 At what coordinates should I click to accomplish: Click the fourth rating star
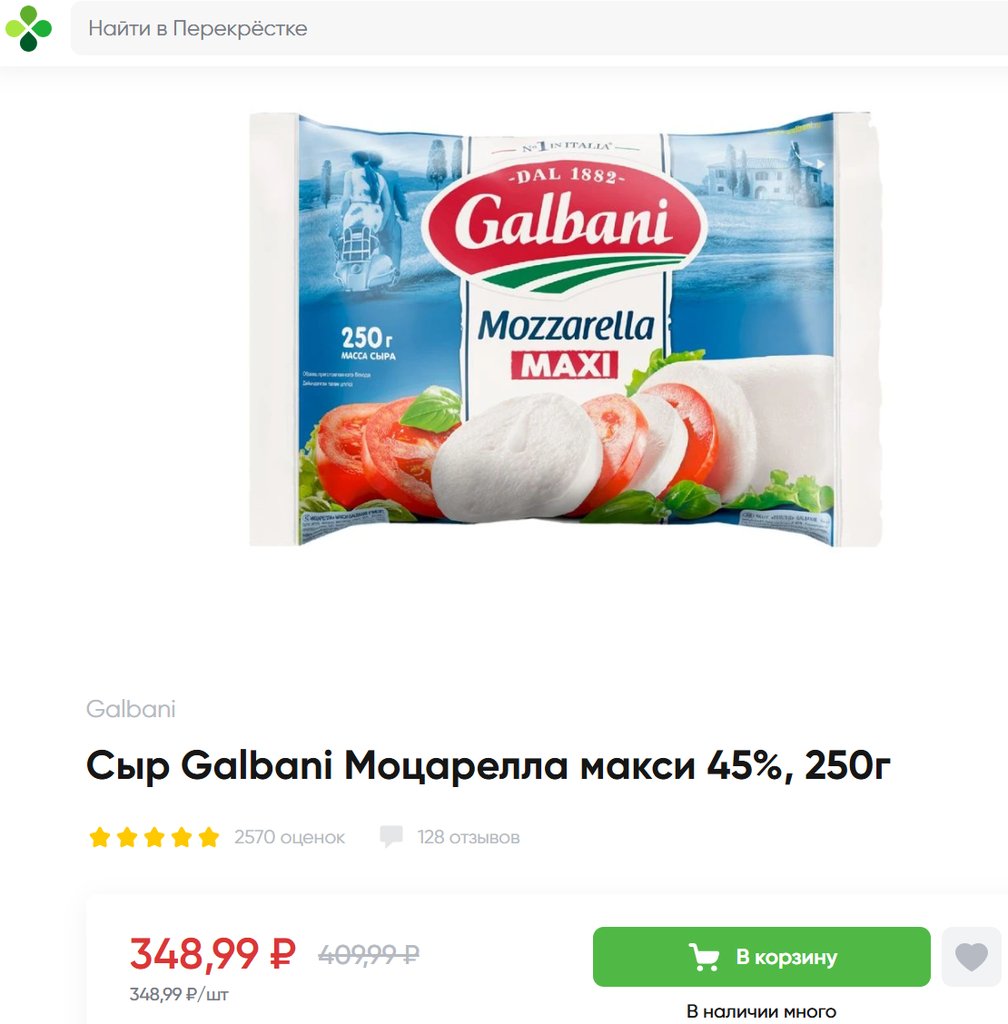pyautogui.click(x=181, y=837)
